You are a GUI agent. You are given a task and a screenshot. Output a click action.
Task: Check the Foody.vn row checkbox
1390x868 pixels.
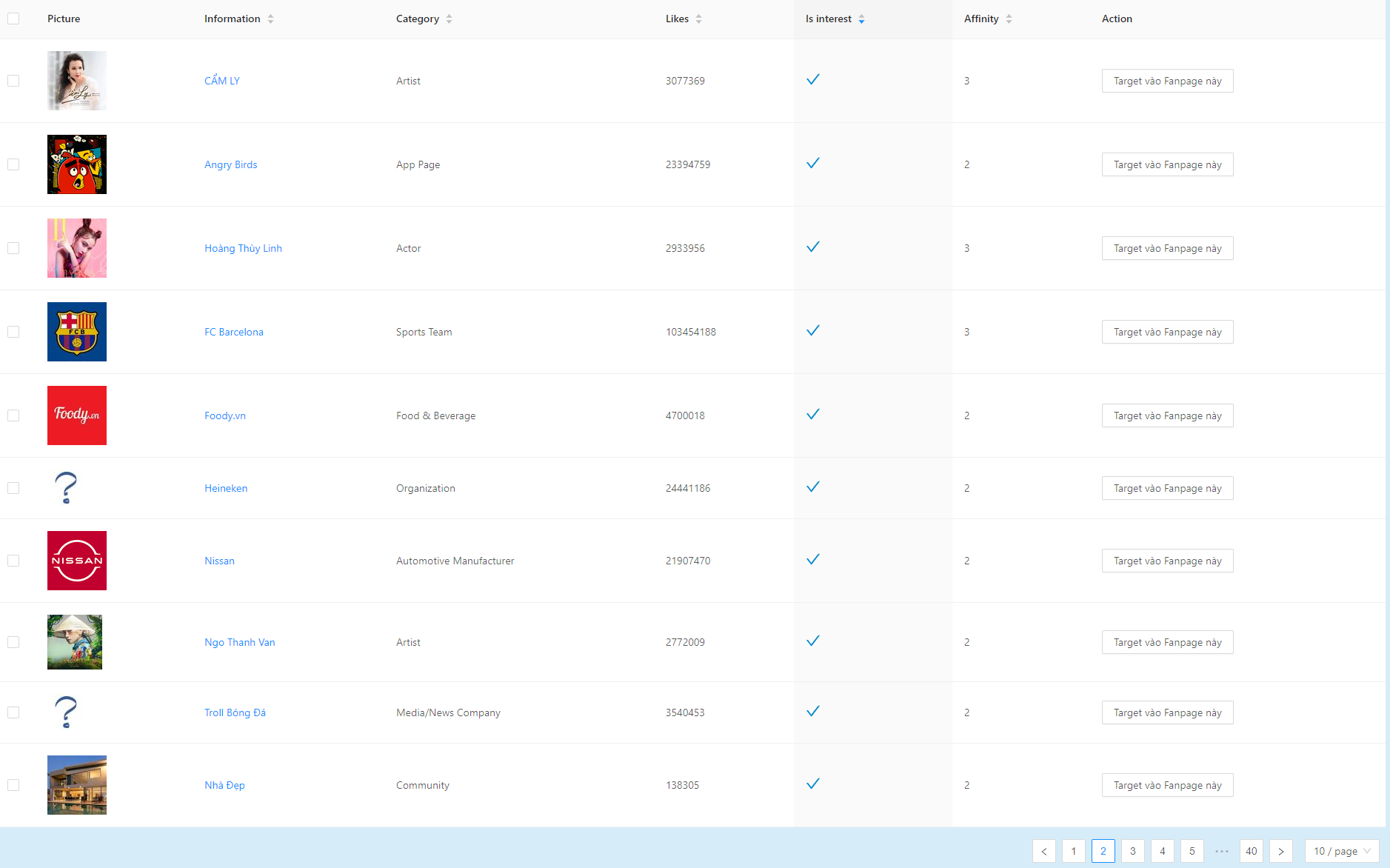click(13, 415)
